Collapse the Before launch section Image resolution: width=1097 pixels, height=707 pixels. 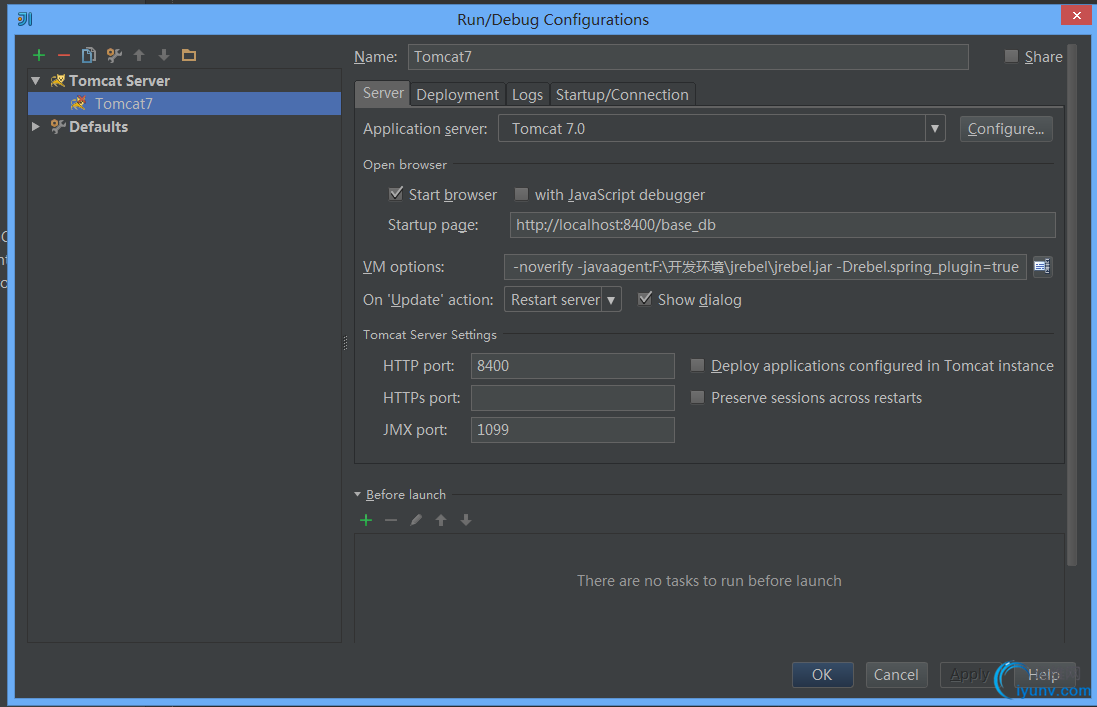click(x=358, y=494)
